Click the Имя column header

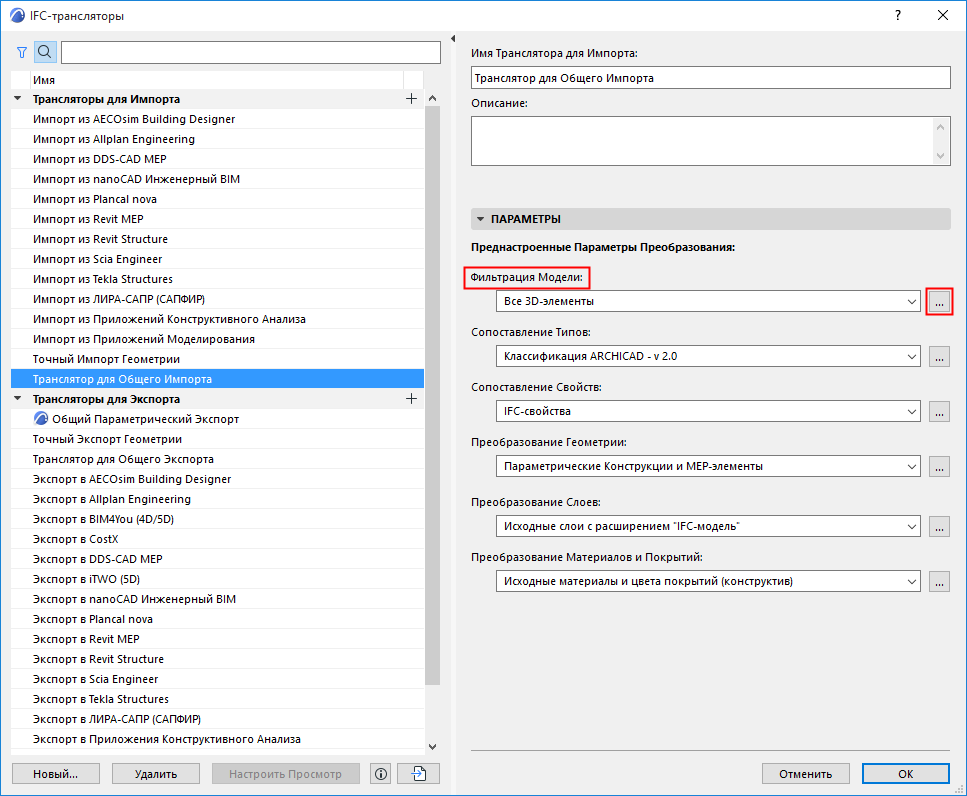[216, 80]
